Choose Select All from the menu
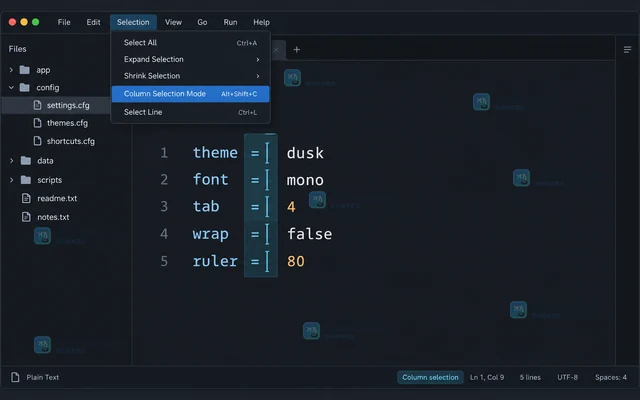The height and width of the screenshot is (400, 640). [x=191, y=43]
